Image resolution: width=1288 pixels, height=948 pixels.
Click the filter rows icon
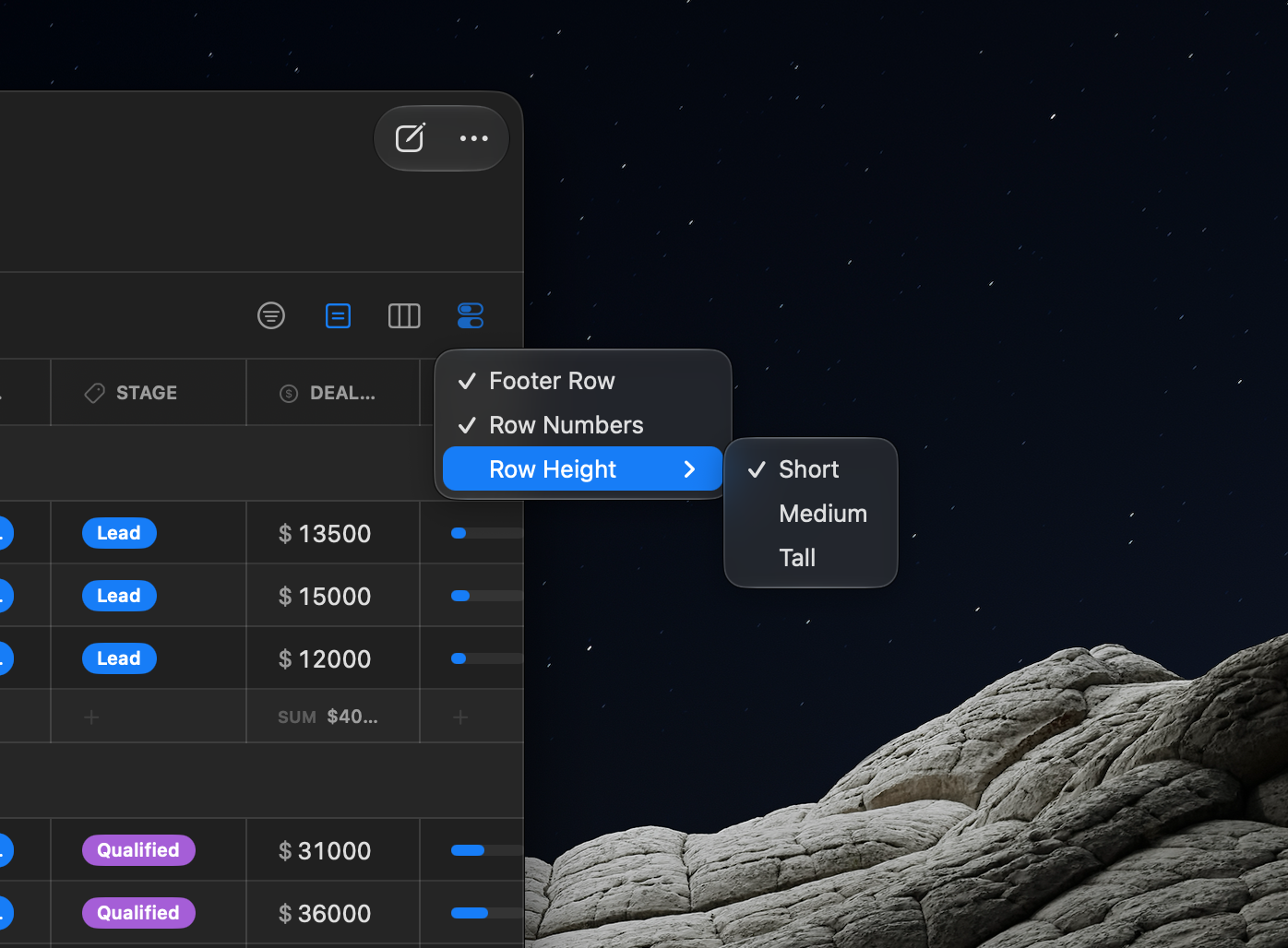tap(271, 316)
